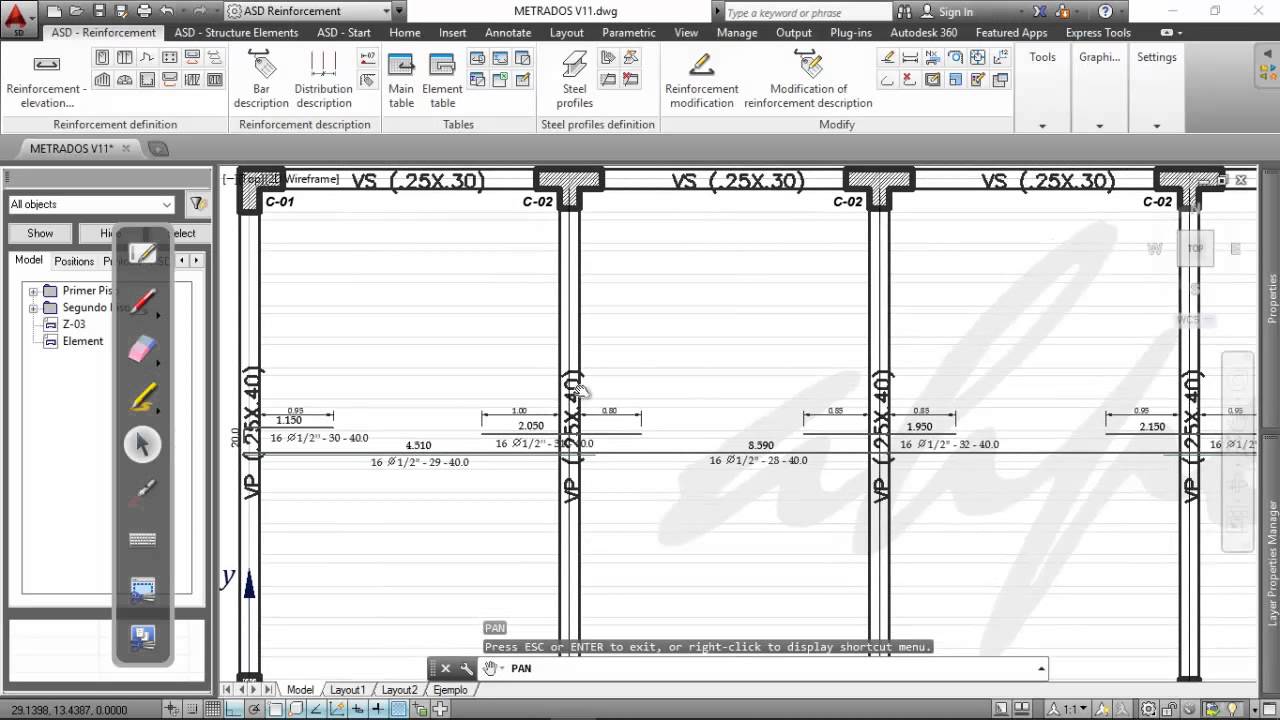This screenshot has width=1280, height=720.
Task: Click the Save icon in quick access toolbar
Action: (x=99, y=11)
